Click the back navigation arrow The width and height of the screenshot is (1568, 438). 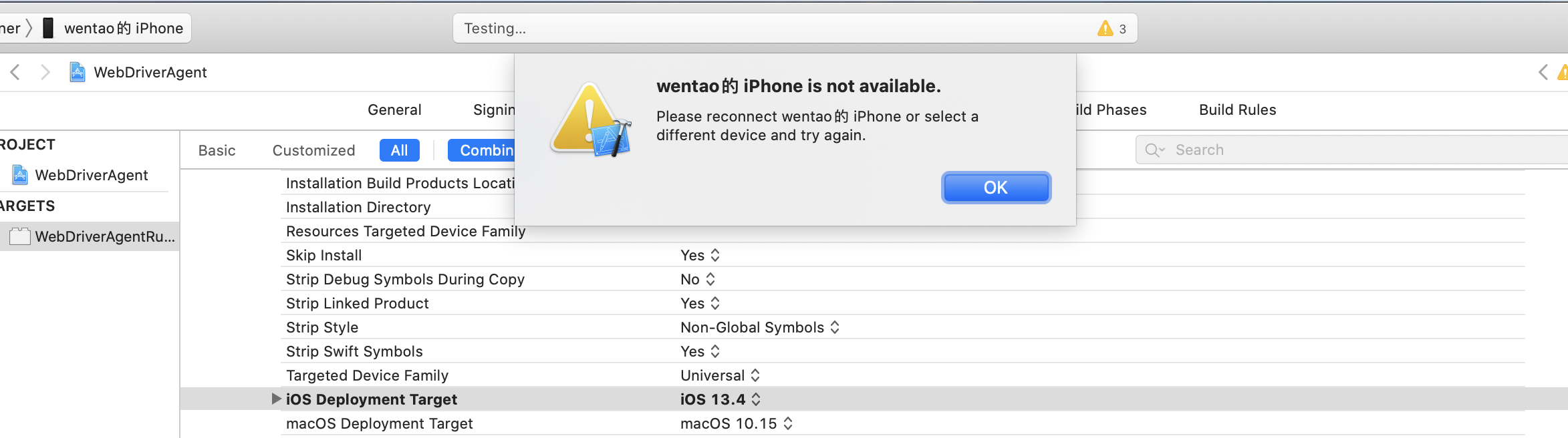pyautogui.click(x=15, y=72)
